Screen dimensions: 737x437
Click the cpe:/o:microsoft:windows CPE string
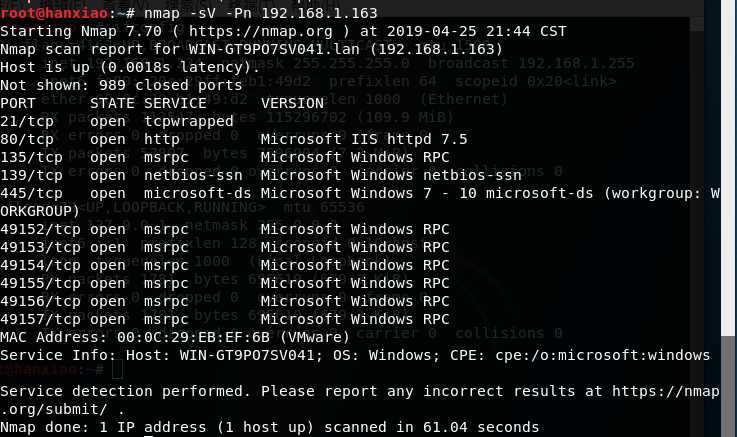(x=603, y=355)
